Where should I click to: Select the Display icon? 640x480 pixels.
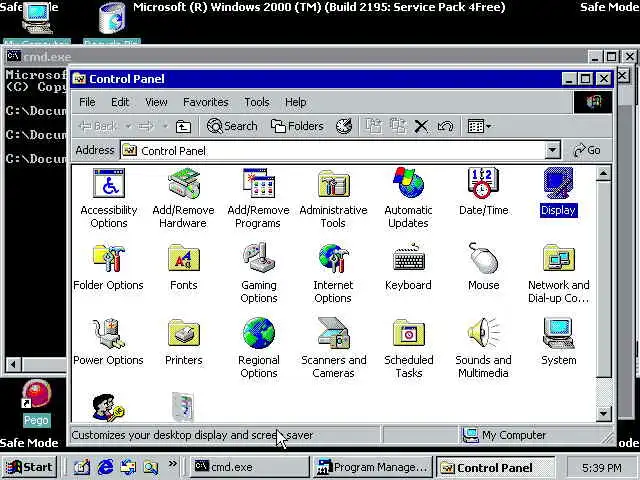[558, 192]
